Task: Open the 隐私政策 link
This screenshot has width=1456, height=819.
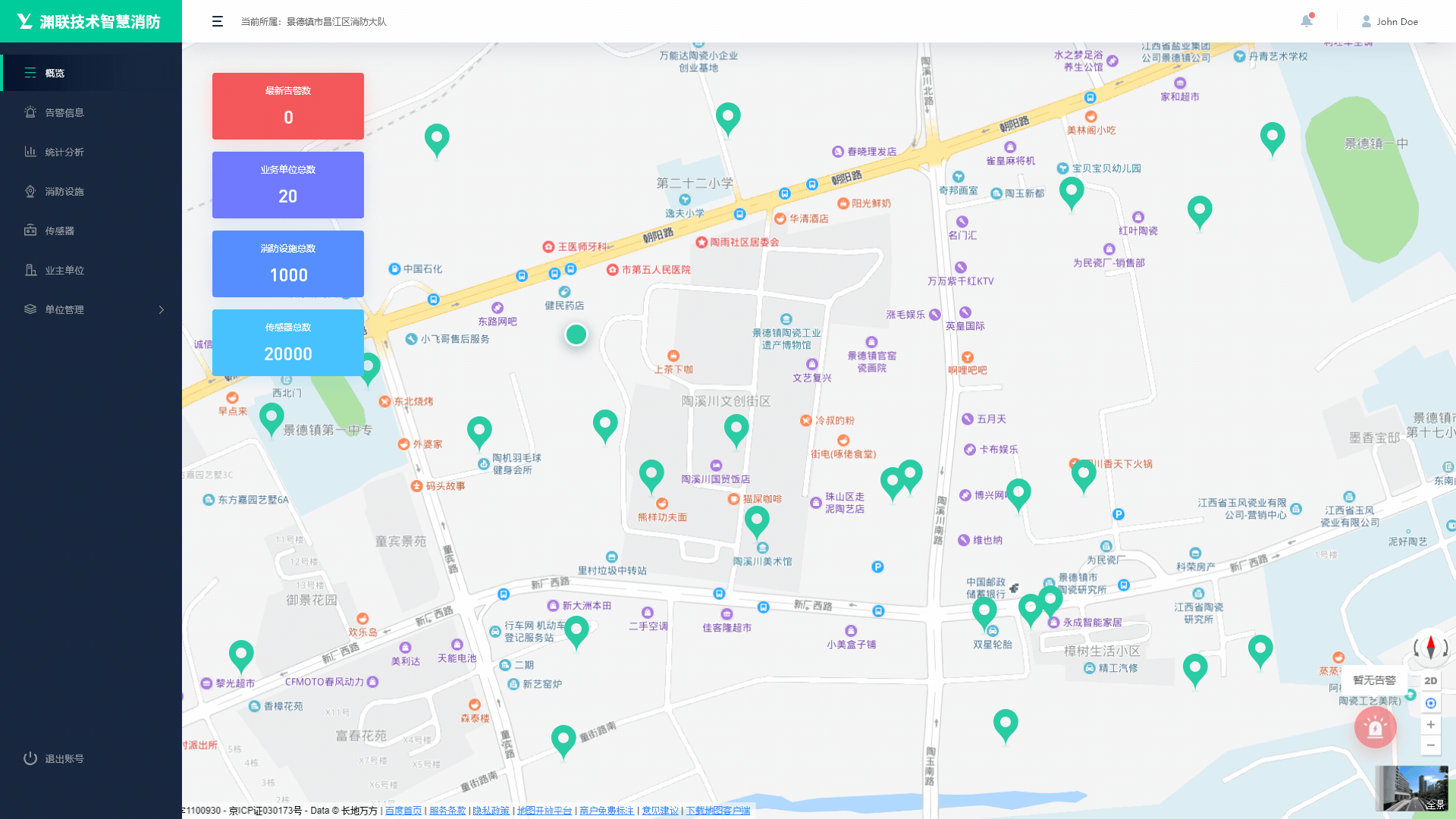Action: 491,811
